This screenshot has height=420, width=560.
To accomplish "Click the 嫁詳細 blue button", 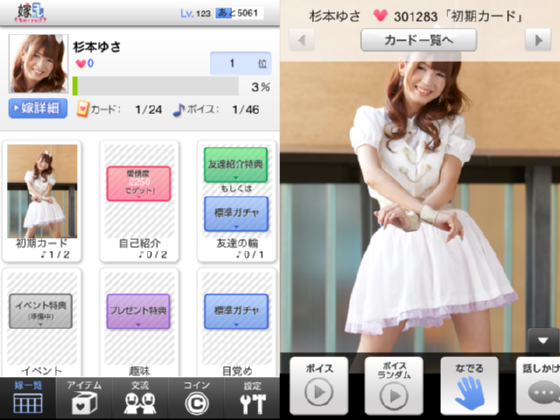I will pos(38,108).
